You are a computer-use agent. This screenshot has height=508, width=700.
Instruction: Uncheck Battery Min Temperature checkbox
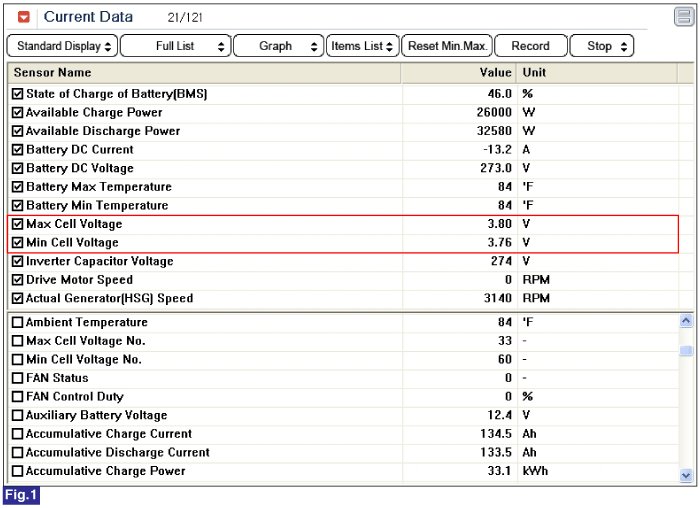pyautogui.click(x=17, y=205)
